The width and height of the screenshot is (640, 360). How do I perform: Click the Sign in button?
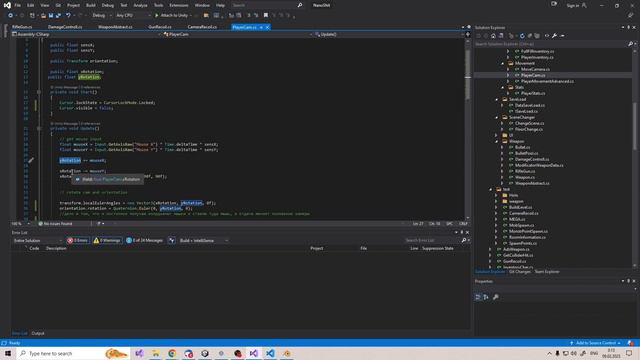tap(576, 5)
